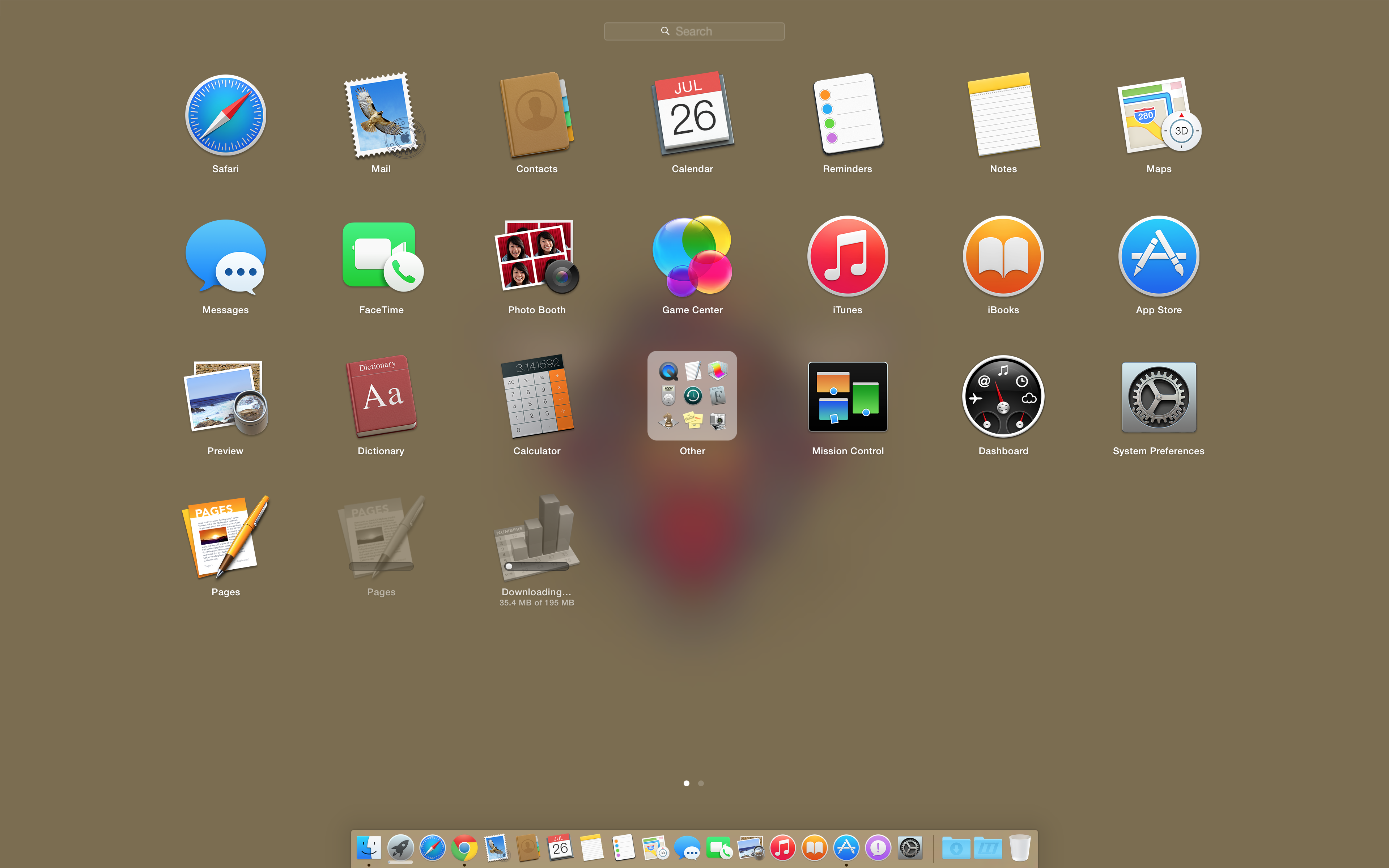
Task: Switch to the second Launchpad page dot
Action: pos(701,783)
